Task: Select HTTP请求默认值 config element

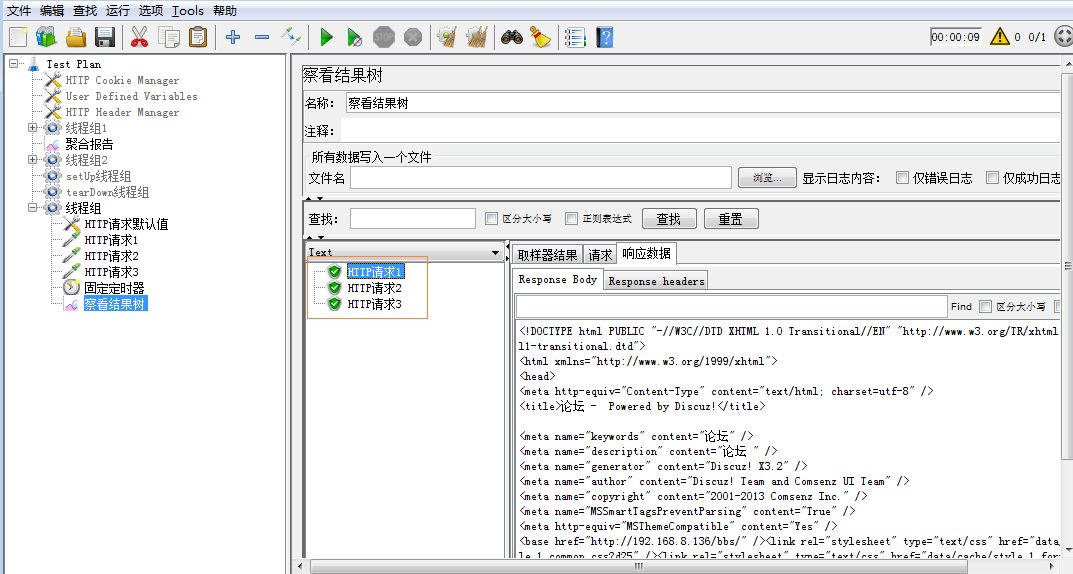Action: pyautogui.click(x=127, y=224)
